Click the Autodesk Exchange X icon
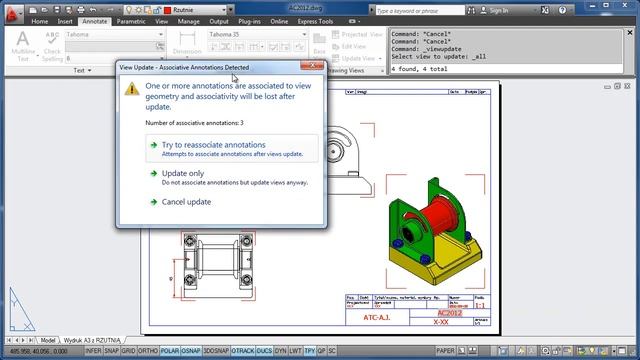Screen dimensions: 640x360 point(545,11)
